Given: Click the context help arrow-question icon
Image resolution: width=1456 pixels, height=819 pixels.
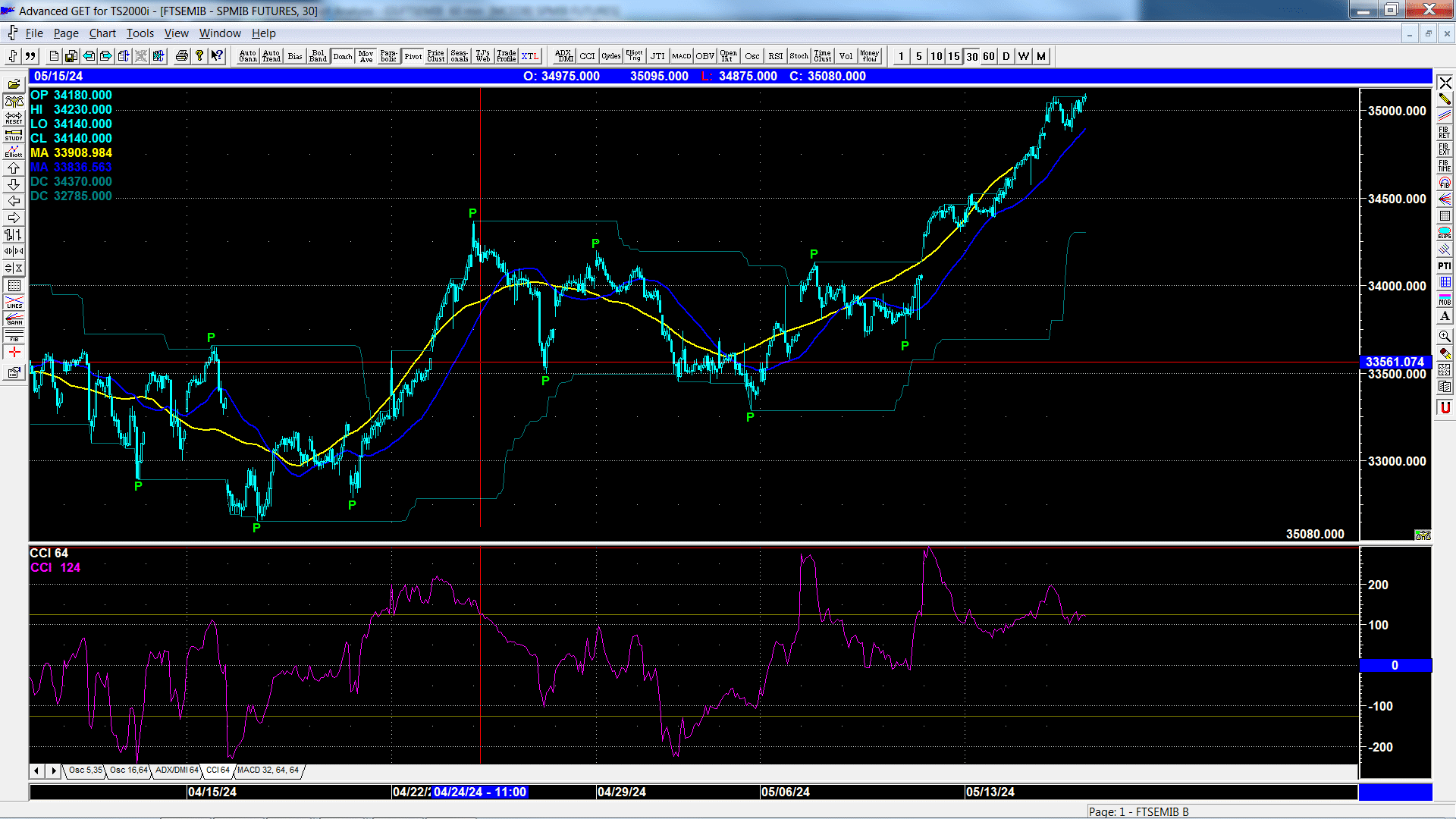Looking at the screenshot, I should click(x=217, y=56).
